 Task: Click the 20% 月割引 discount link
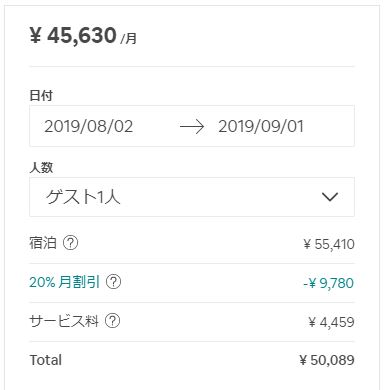[x=65, y=282]
